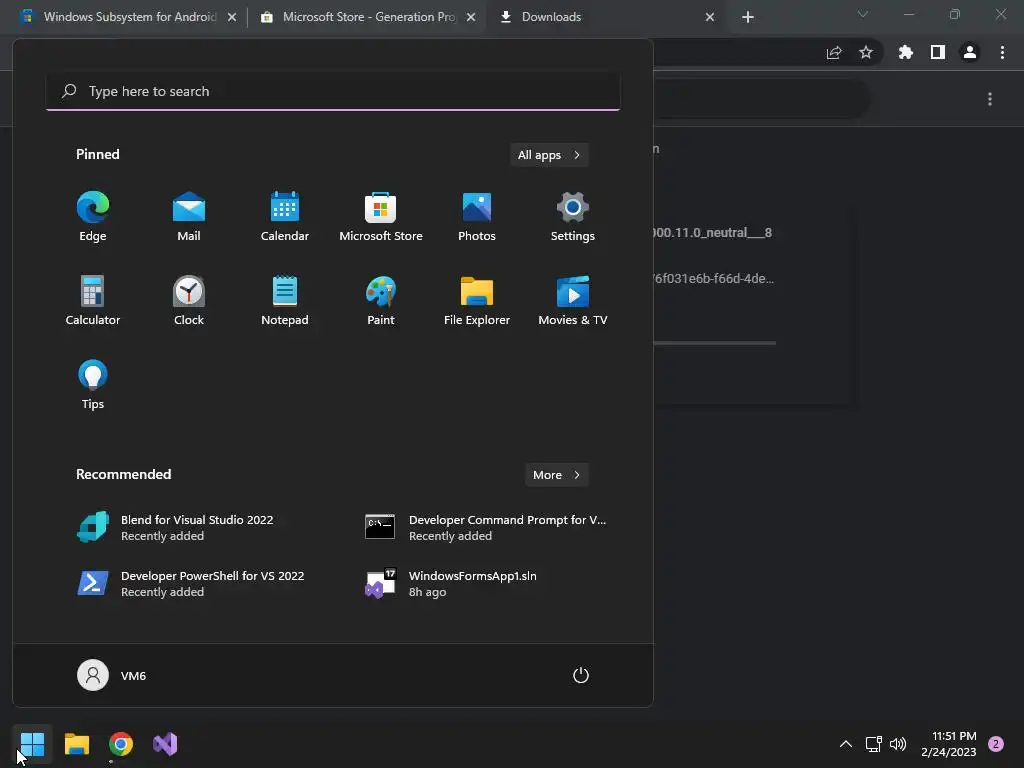Viewport: 1024px width, 768px height.
Task: Share this page from Chrome toolbar
Action: pos(834,53)
